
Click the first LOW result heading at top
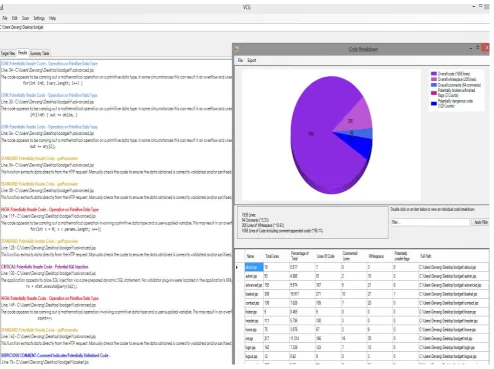tap(49, 64)
